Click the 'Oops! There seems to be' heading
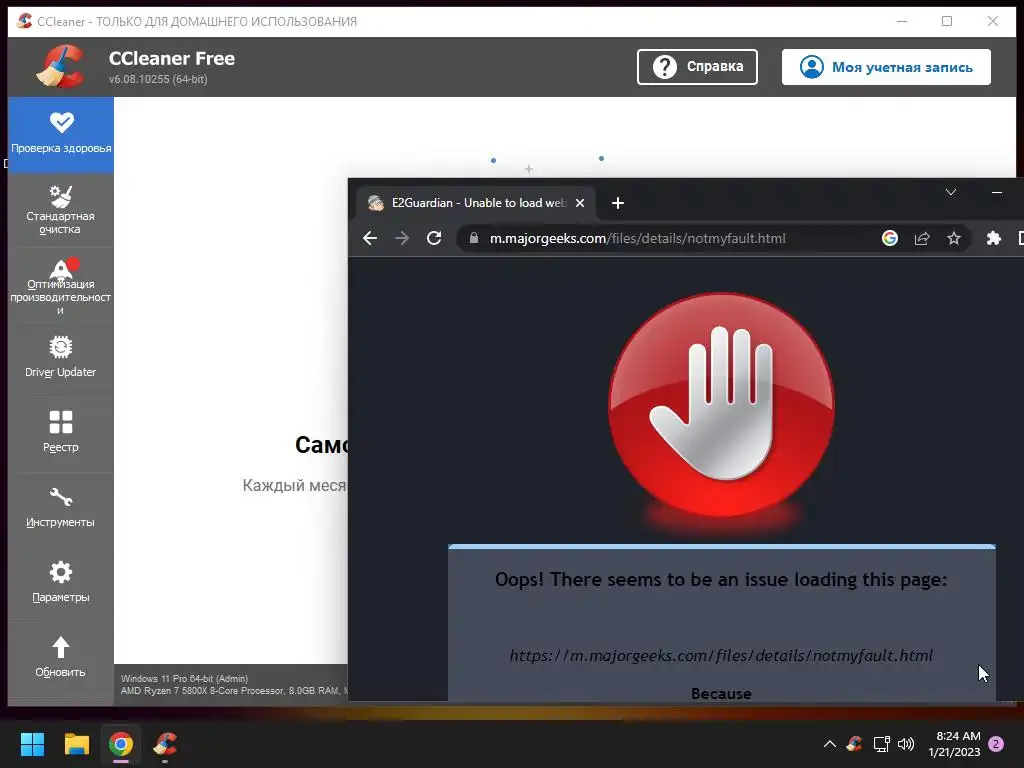 pyautogui.click(x=721, y=579)
